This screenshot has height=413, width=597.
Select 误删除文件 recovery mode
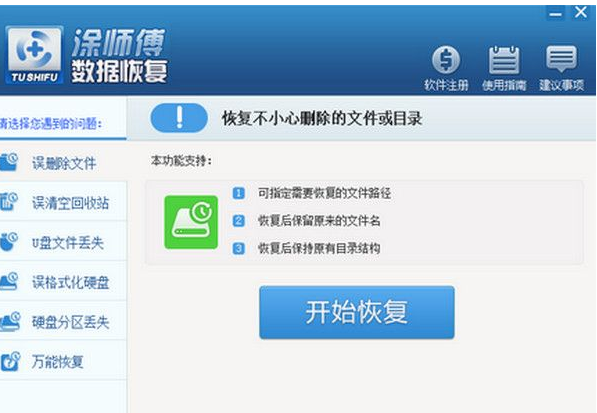(x=63, y=162)
